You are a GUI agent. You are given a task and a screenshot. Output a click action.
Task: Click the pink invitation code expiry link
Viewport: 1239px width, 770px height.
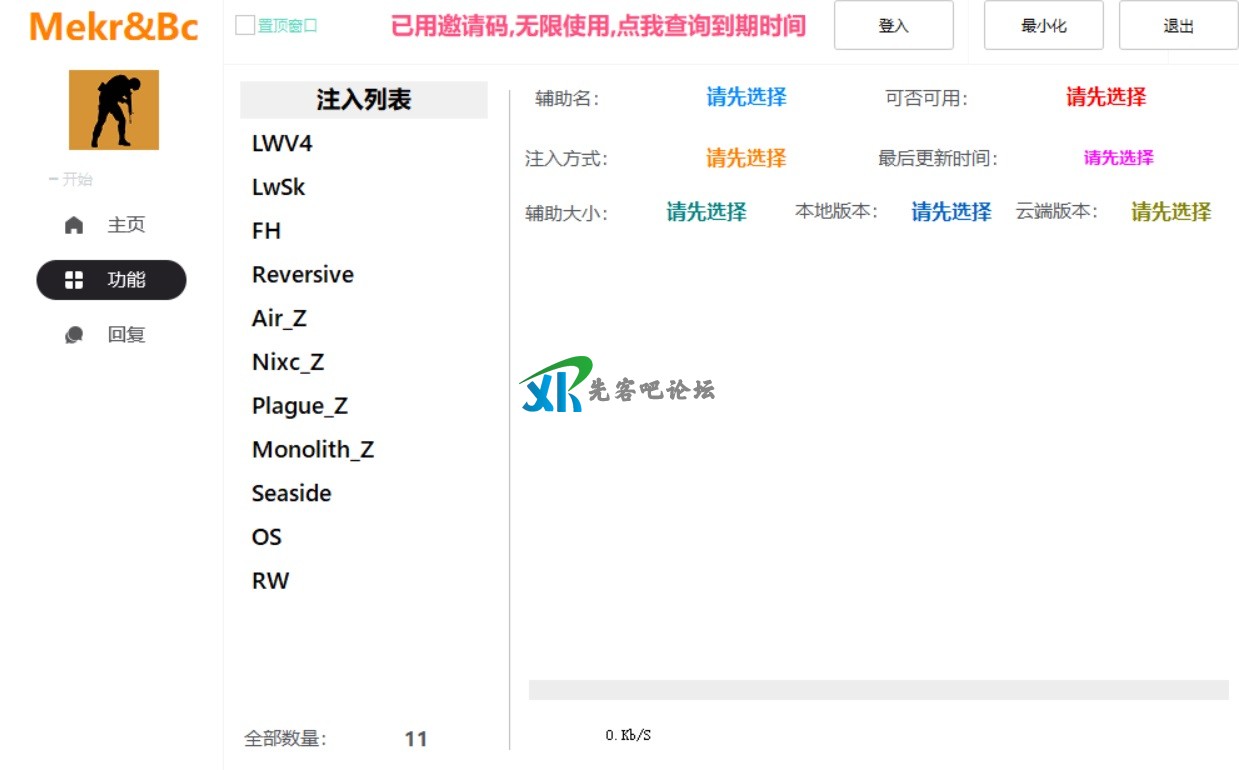597,26
